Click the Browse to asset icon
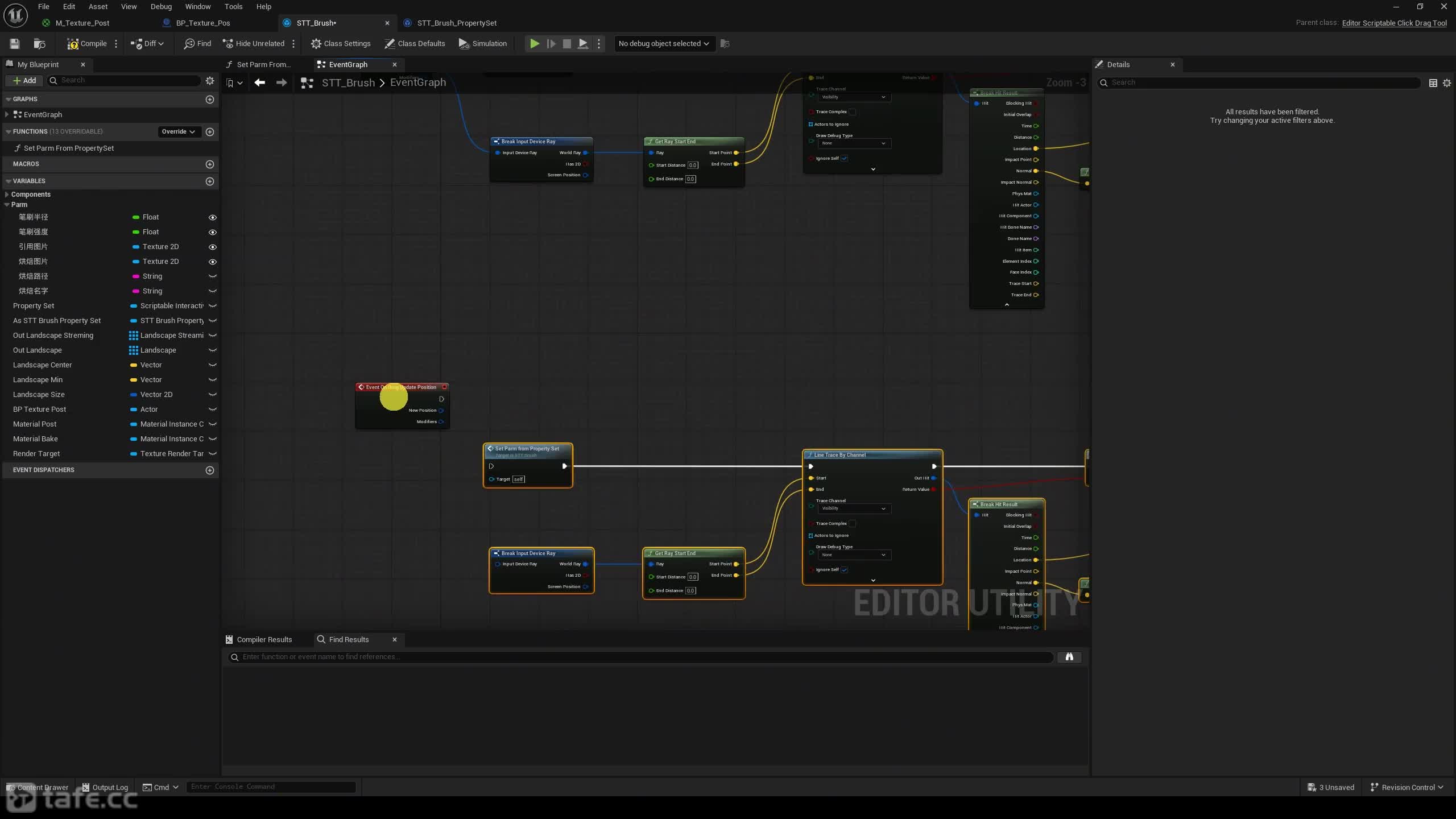 tap(39, 44)
